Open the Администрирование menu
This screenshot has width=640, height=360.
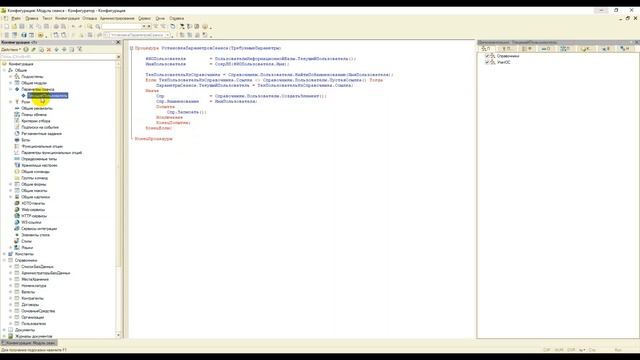117,18
